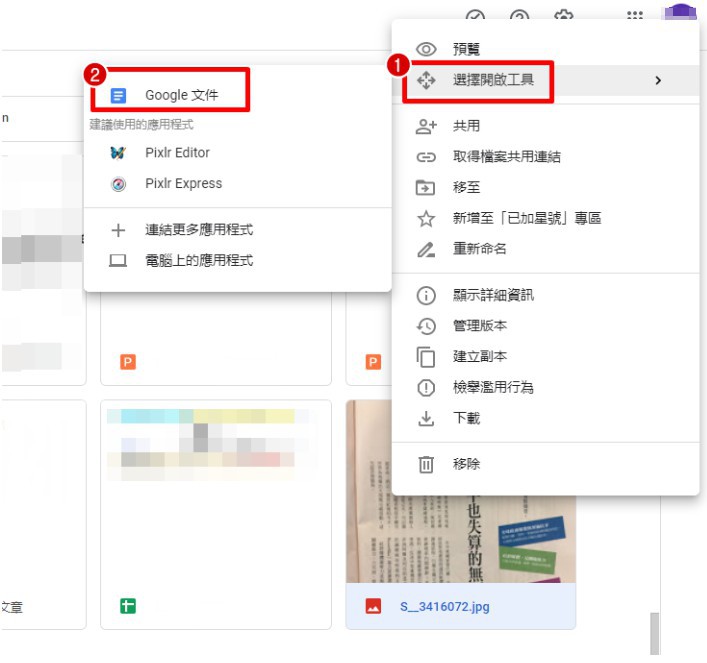Open 管理版本 version history
This screenshot has width=707, height=663.
480,326
